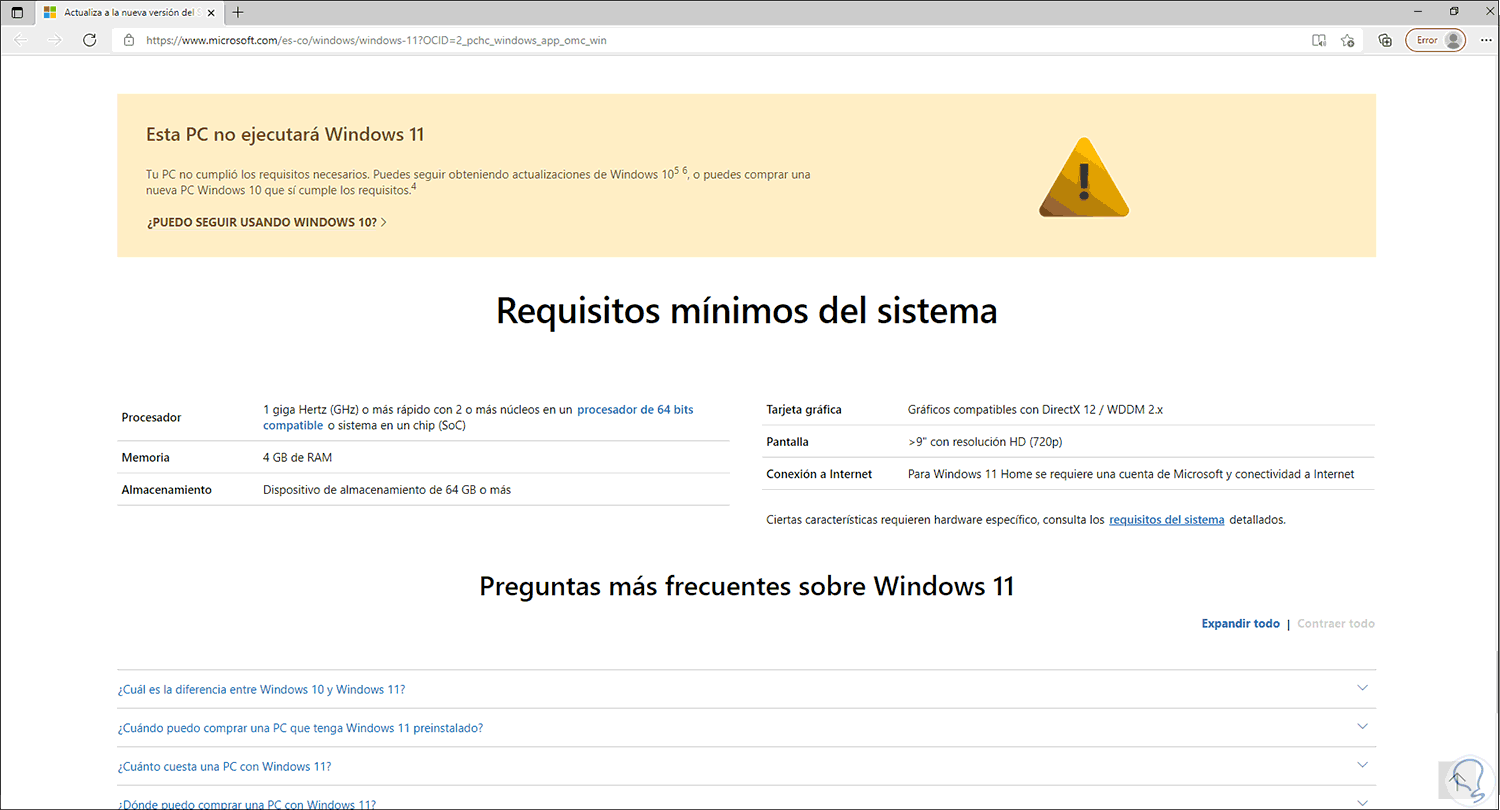Follow the "procesador de 64 bits compatible" link
The height and width of the screenshot is (810, 1500).
click(478, 417)
